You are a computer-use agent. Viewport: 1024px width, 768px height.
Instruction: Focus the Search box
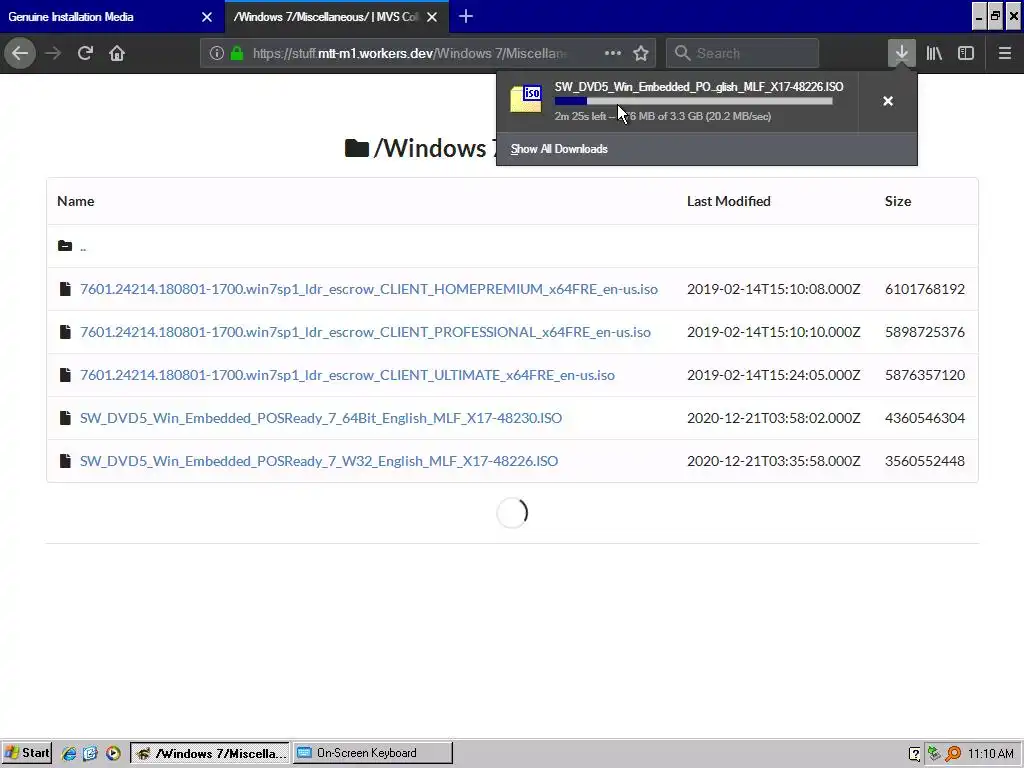click(x=742, y=53)
